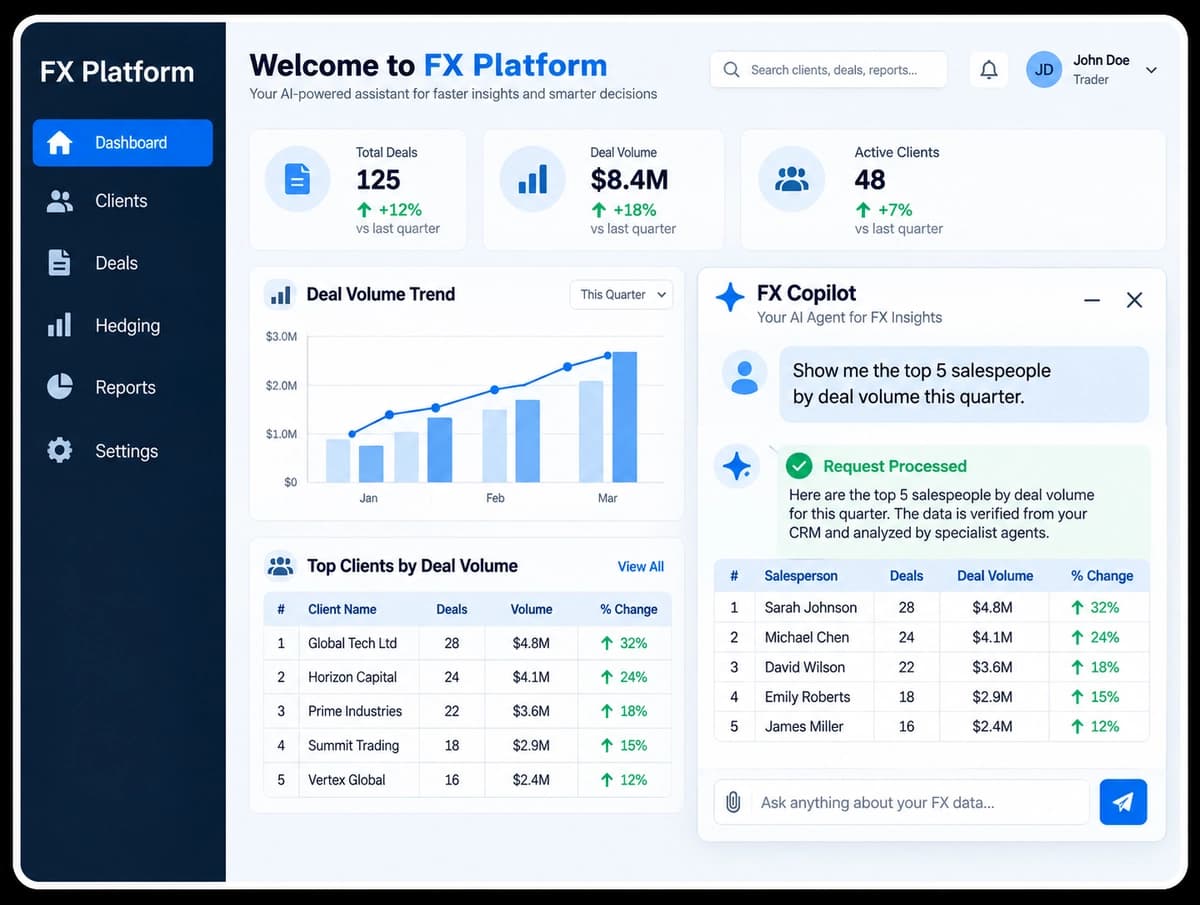This screenshot has height=905, width=1200.
Task: Click the chat message about top 5 salespeople
Action: click(x=963, y=384)
